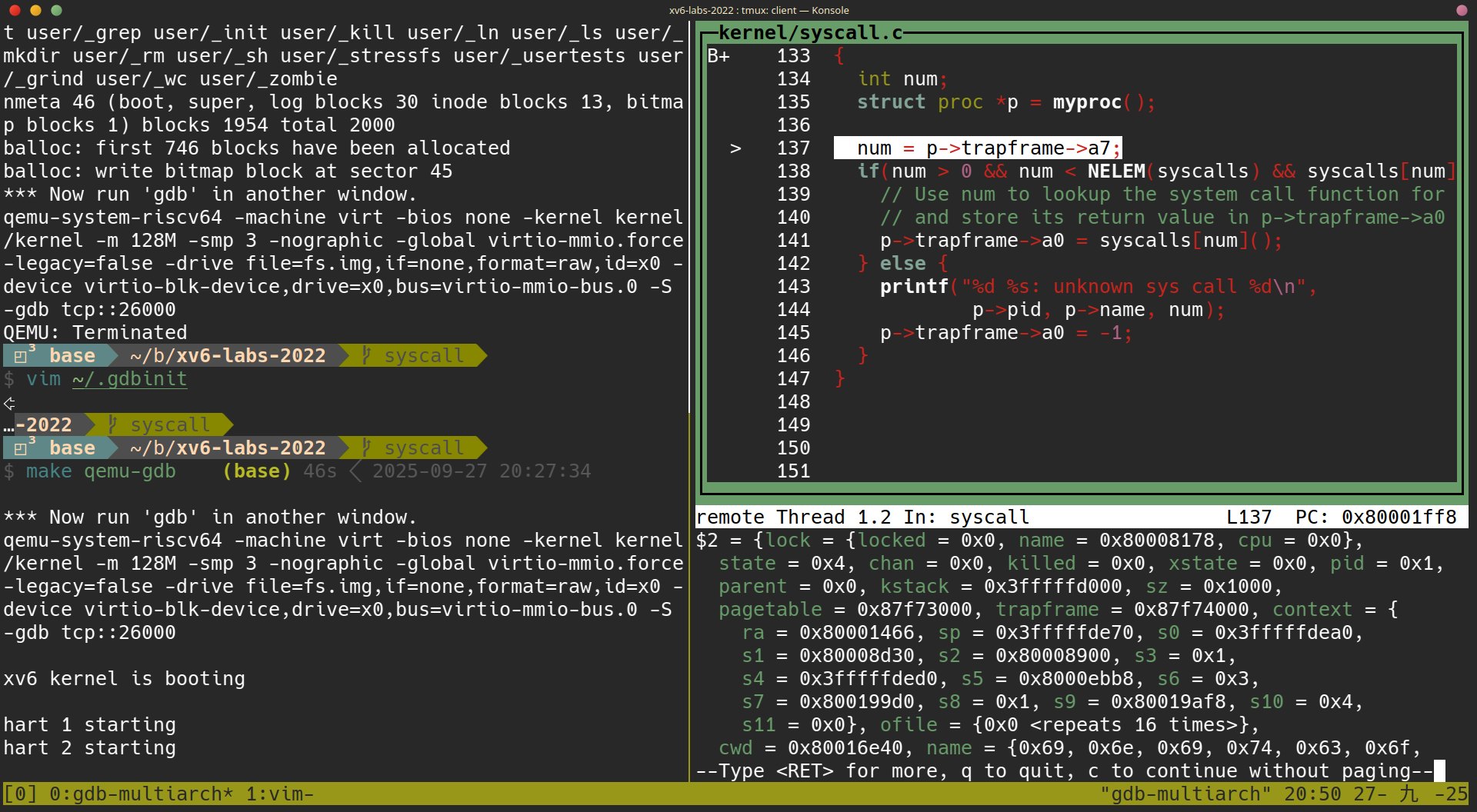Click line number 141 in the source view

coord(793,241)
